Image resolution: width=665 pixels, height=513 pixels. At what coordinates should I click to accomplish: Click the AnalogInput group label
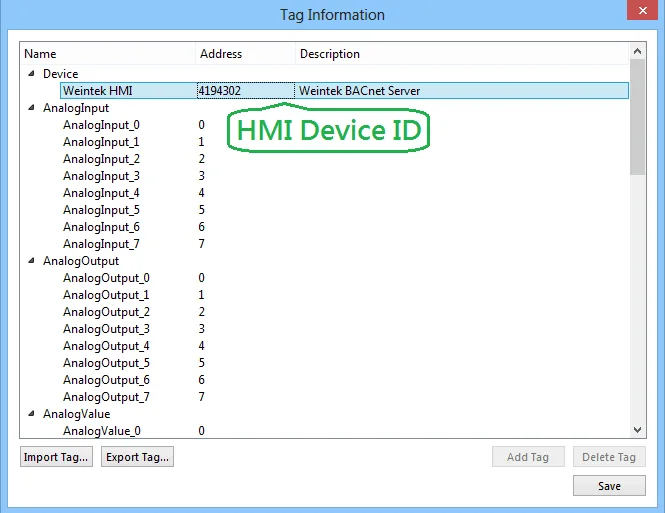point(76,108)
